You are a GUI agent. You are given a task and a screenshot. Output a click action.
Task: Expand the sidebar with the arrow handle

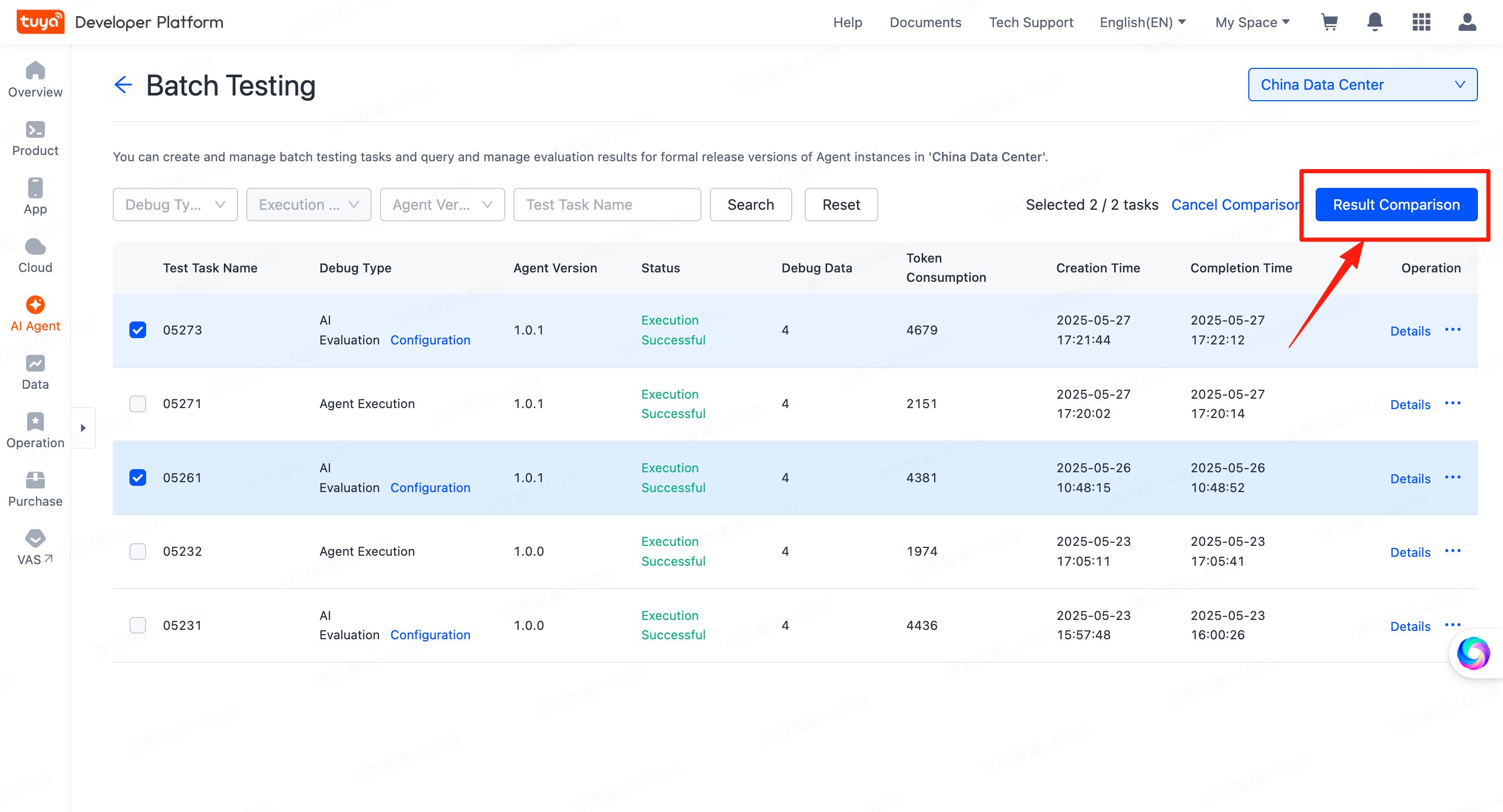click(x=83, y=427)
